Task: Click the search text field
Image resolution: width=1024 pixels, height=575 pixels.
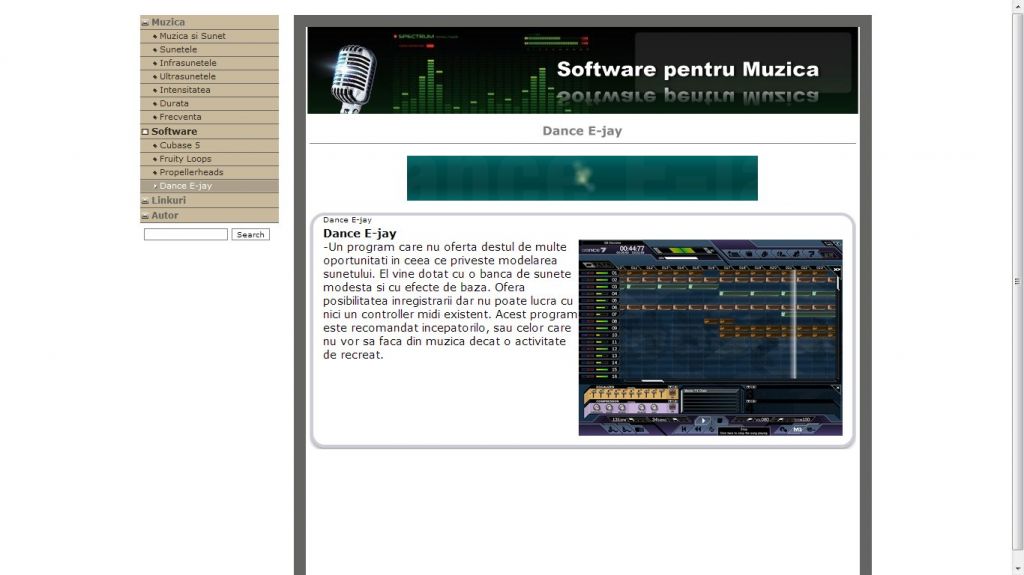Action: coord(186,235)
